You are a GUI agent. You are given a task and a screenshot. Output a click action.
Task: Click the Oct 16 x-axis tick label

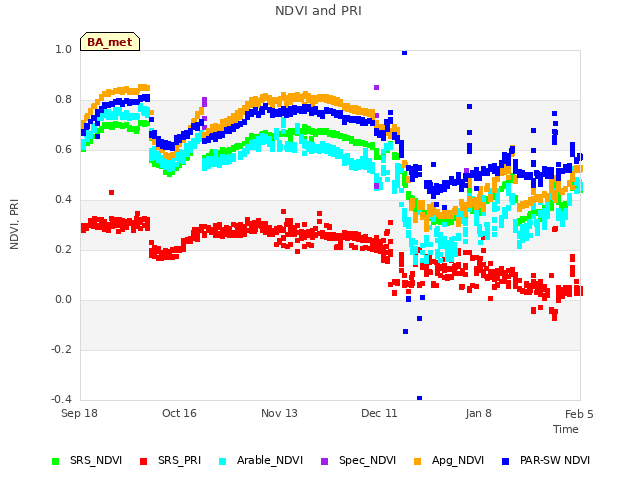click(x=179, y=413)
